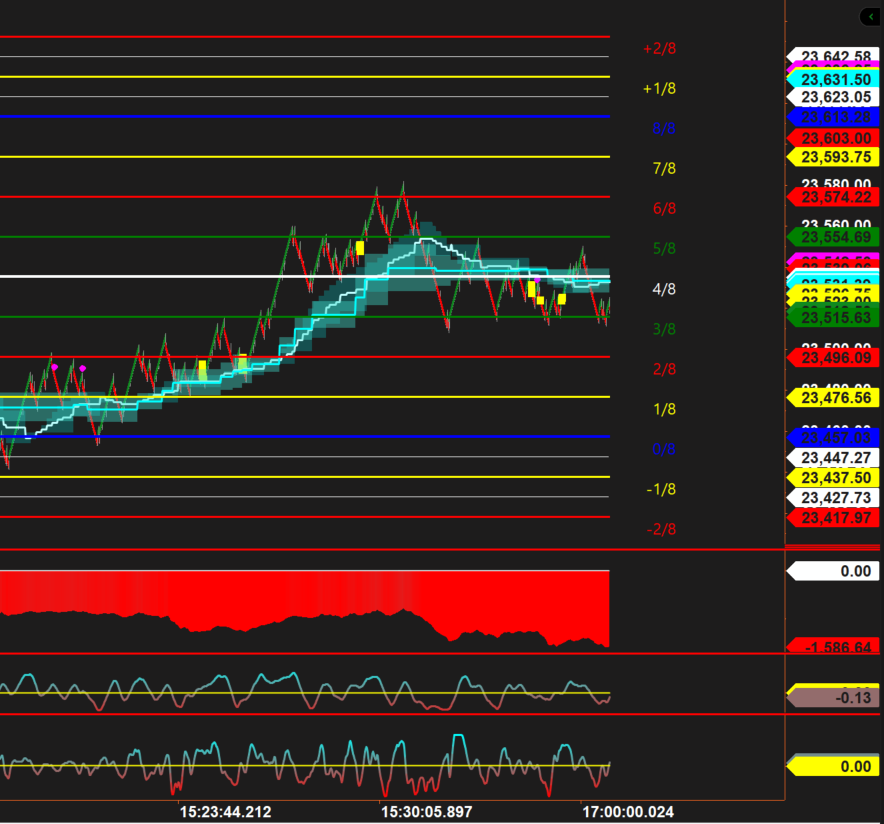The image size is (884, 824).
Task: Select the -2/8 Murrey level label
Action: coord(661,529)
